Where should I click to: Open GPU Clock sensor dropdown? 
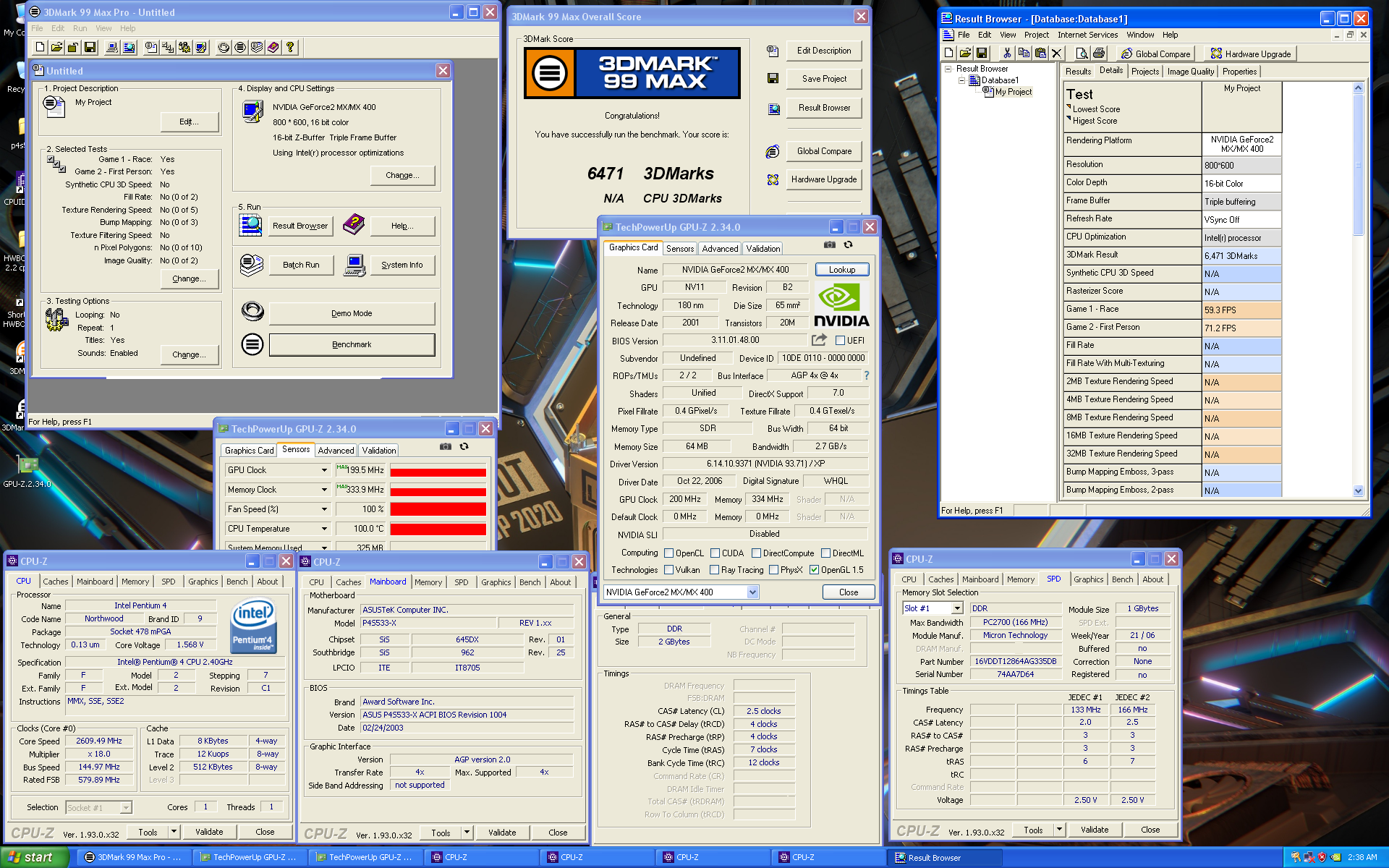click(324, 470)
